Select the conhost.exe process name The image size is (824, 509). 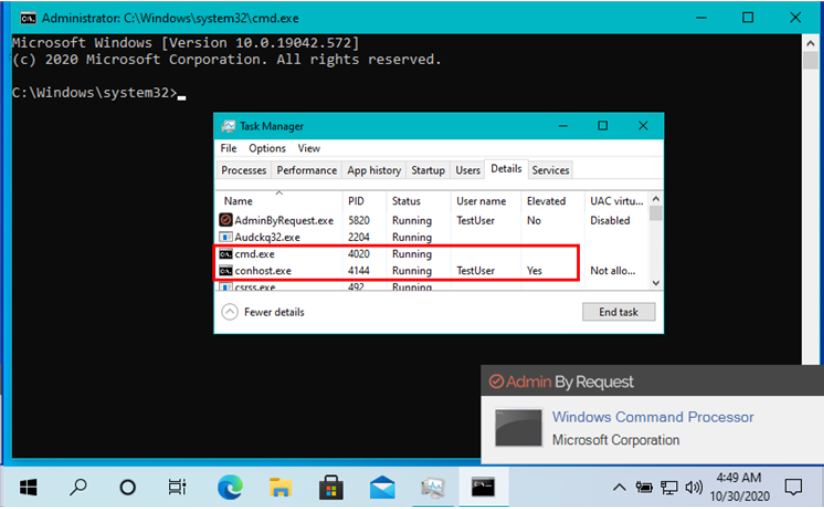click(x=263, y=271)
